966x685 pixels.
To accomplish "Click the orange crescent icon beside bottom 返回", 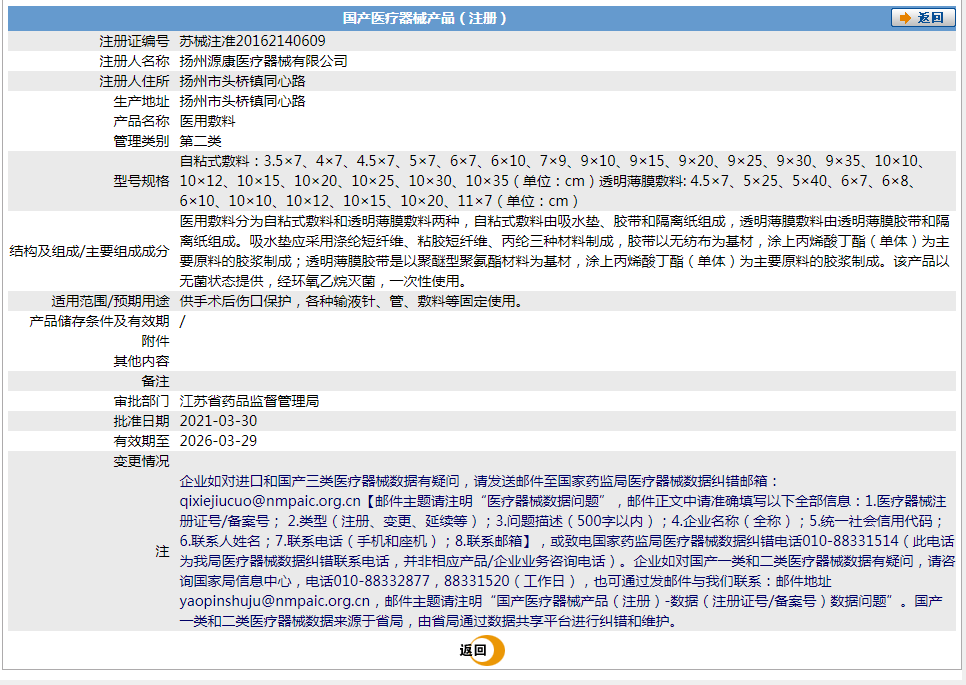I will (493, 650).
